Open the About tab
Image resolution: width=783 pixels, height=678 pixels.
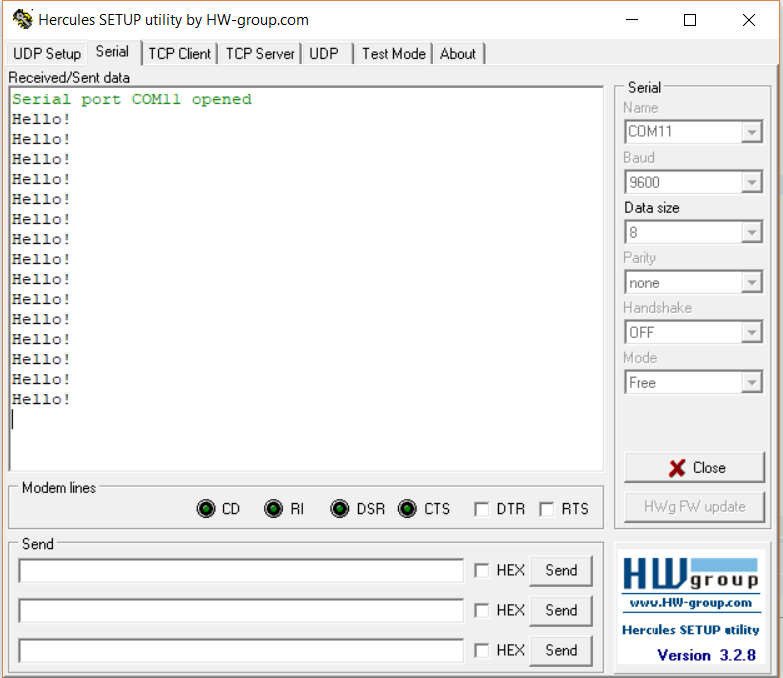tap(458, 53)
